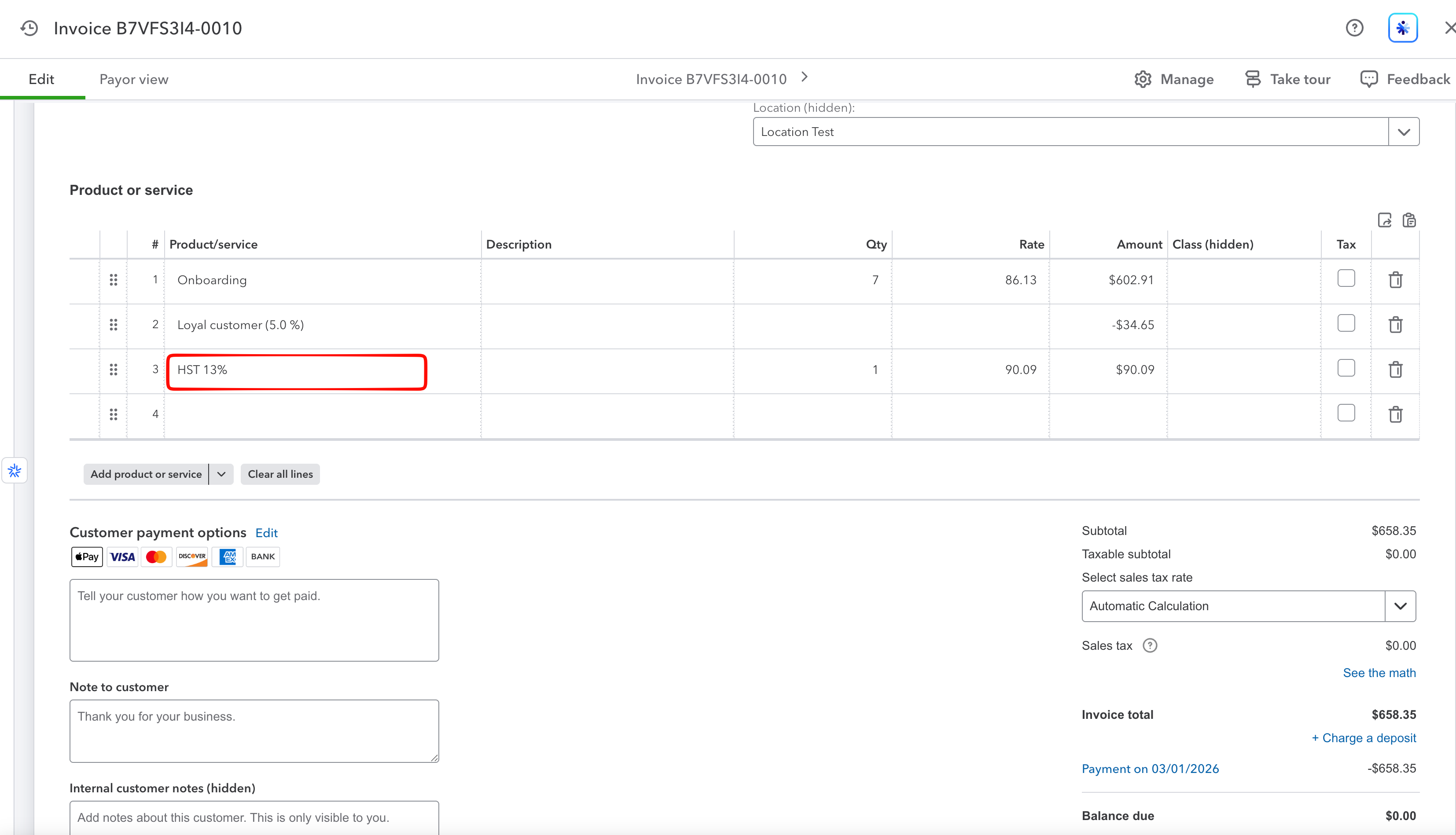The height and width of the screenshot is (835, 1456).
Task: Click the export lines icon above table
Action: (1385, 220)
